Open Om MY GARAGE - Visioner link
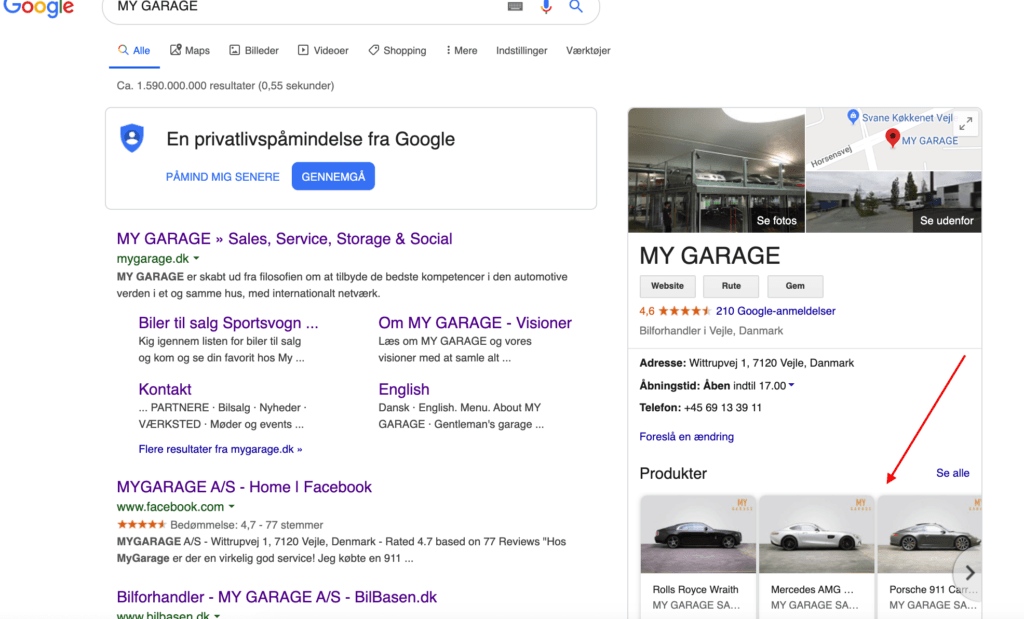This screenshot has height=619, width=1024. [x=475, y=323]
